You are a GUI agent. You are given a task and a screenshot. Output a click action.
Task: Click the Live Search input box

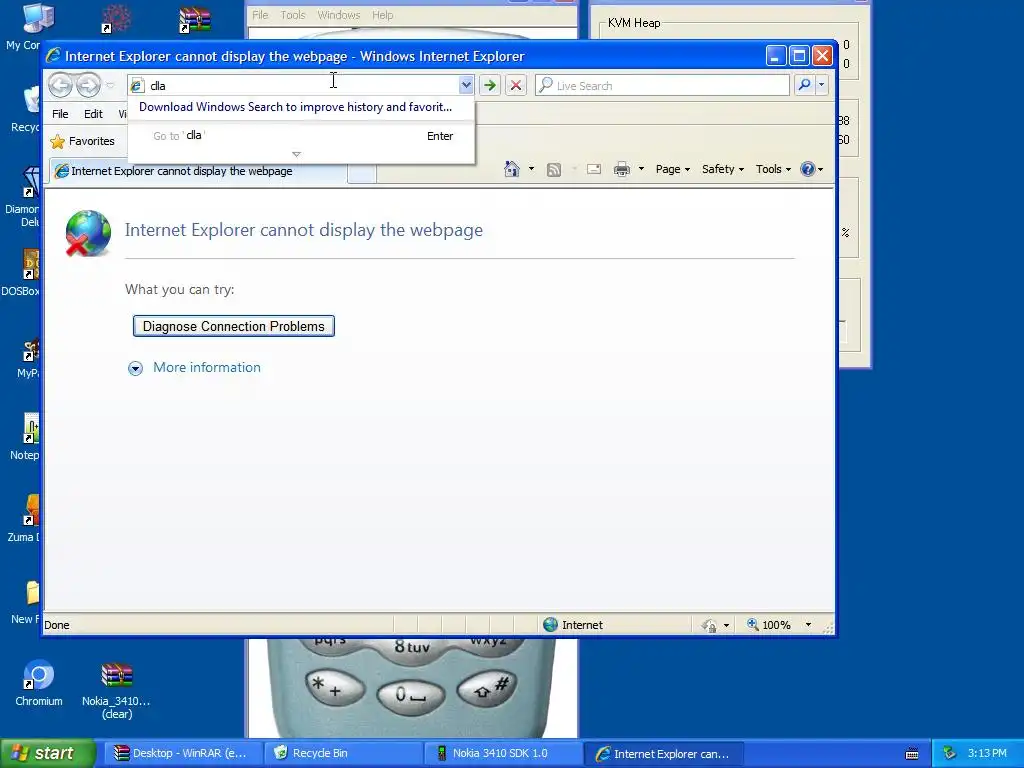pyautogui.click(x=662, y=86)
